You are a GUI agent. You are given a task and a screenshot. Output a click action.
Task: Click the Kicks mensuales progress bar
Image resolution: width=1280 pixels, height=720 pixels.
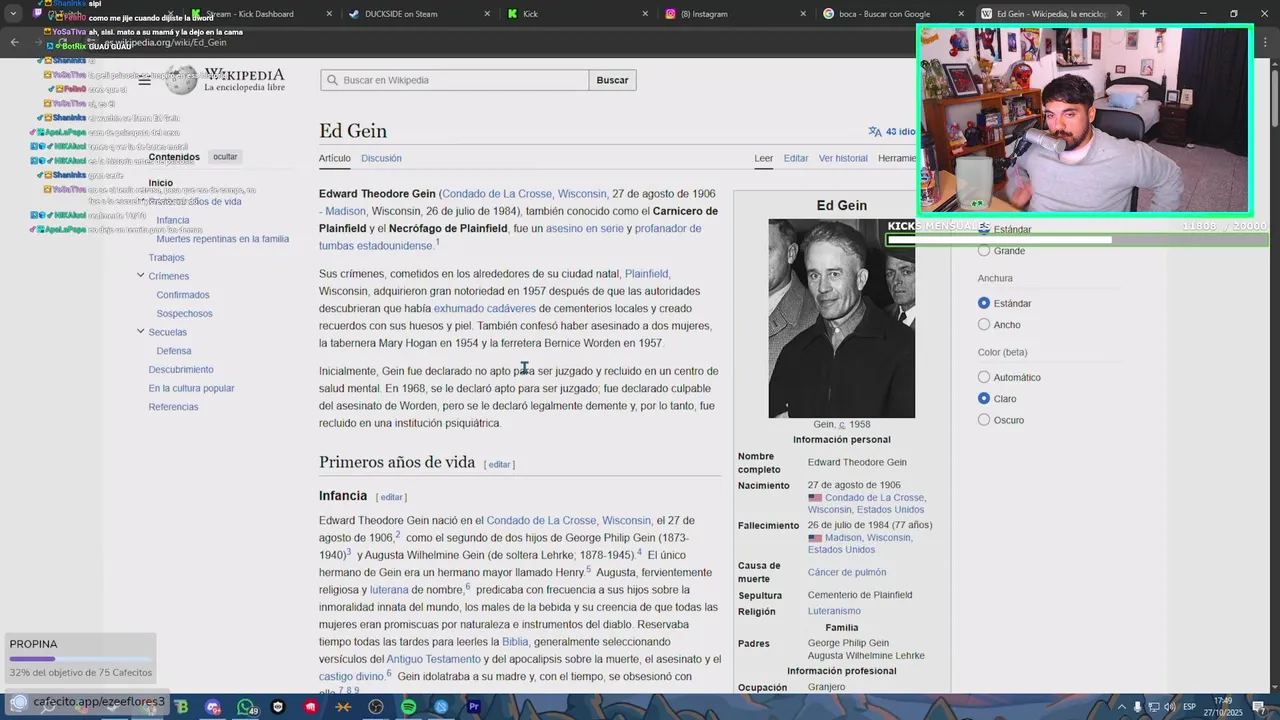pos(1076,240)
